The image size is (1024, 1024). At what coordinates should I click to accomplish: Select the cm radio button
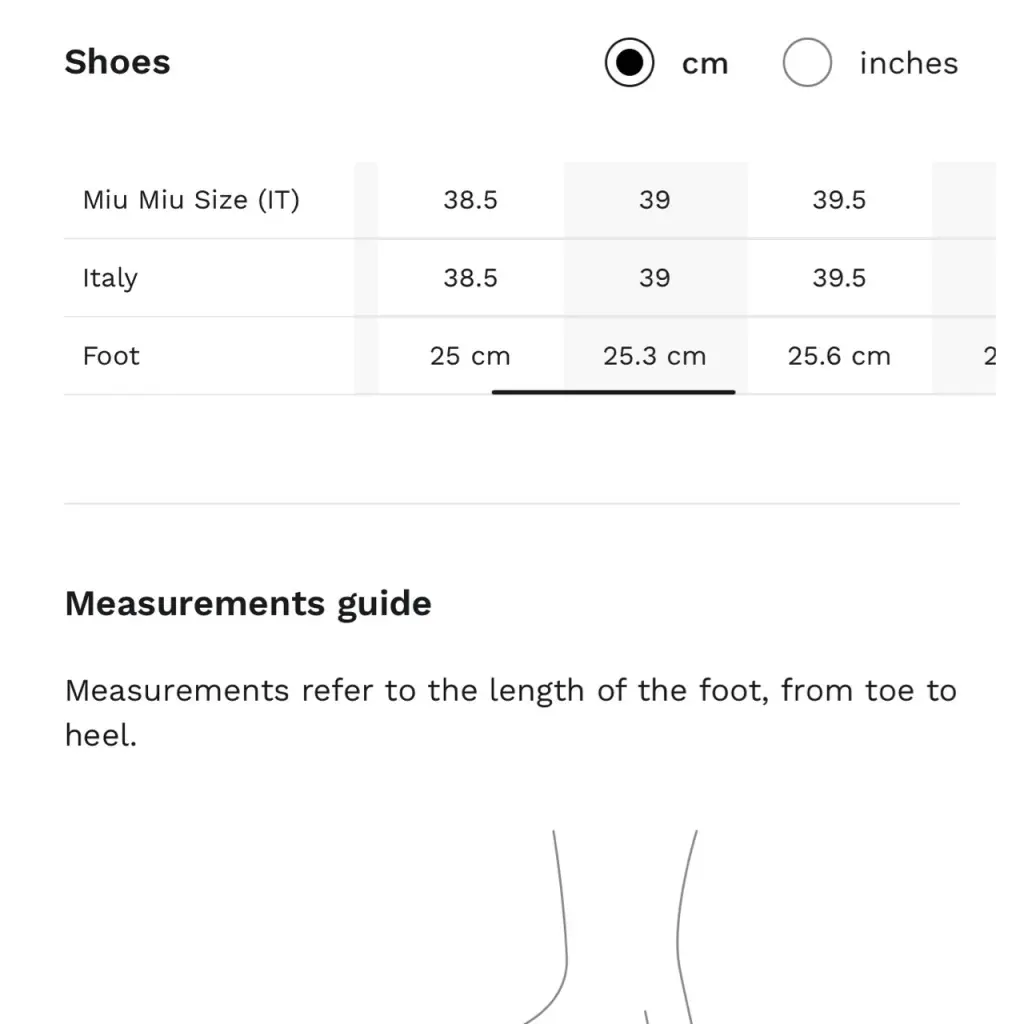[629, 63]
